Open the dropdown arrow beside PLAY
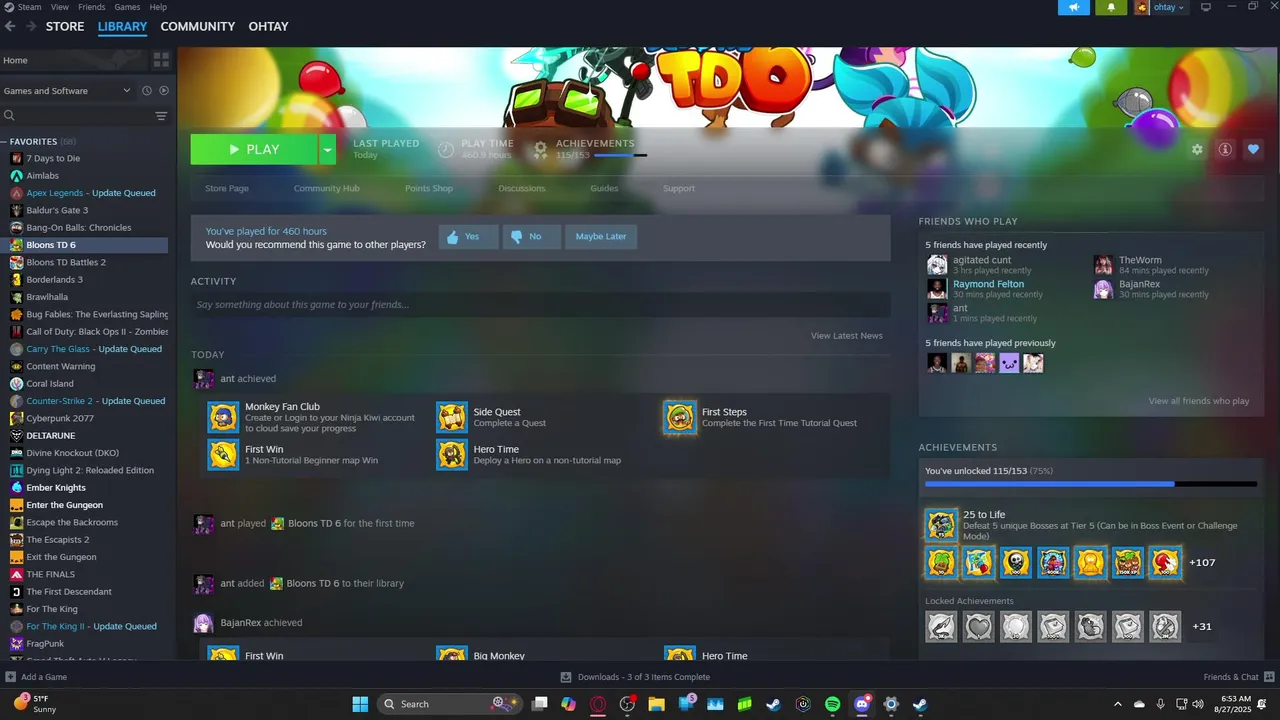Screen dimensions: 1280x720 327,149
